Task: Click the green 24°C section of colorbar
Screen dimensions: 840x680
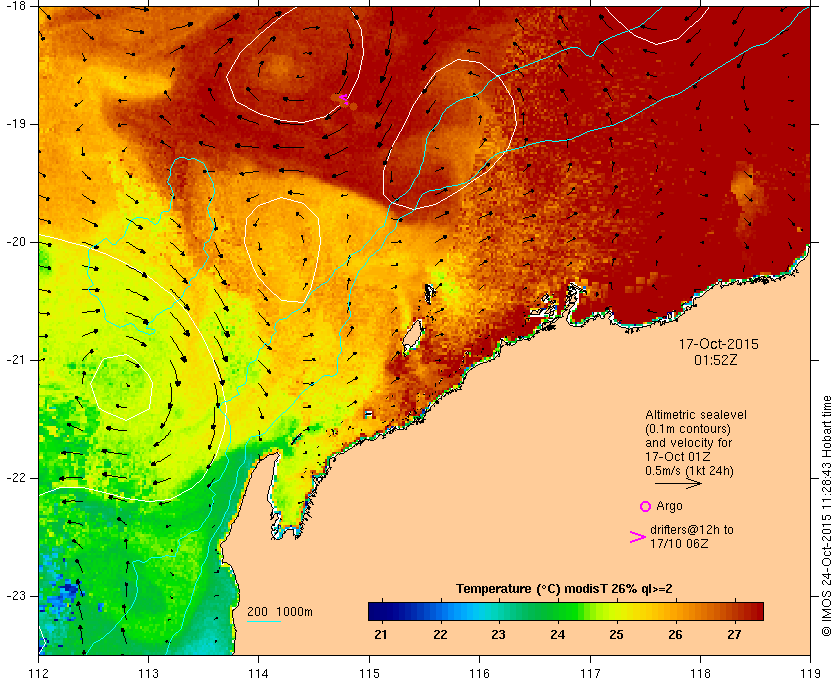Action: click(557, 611)
